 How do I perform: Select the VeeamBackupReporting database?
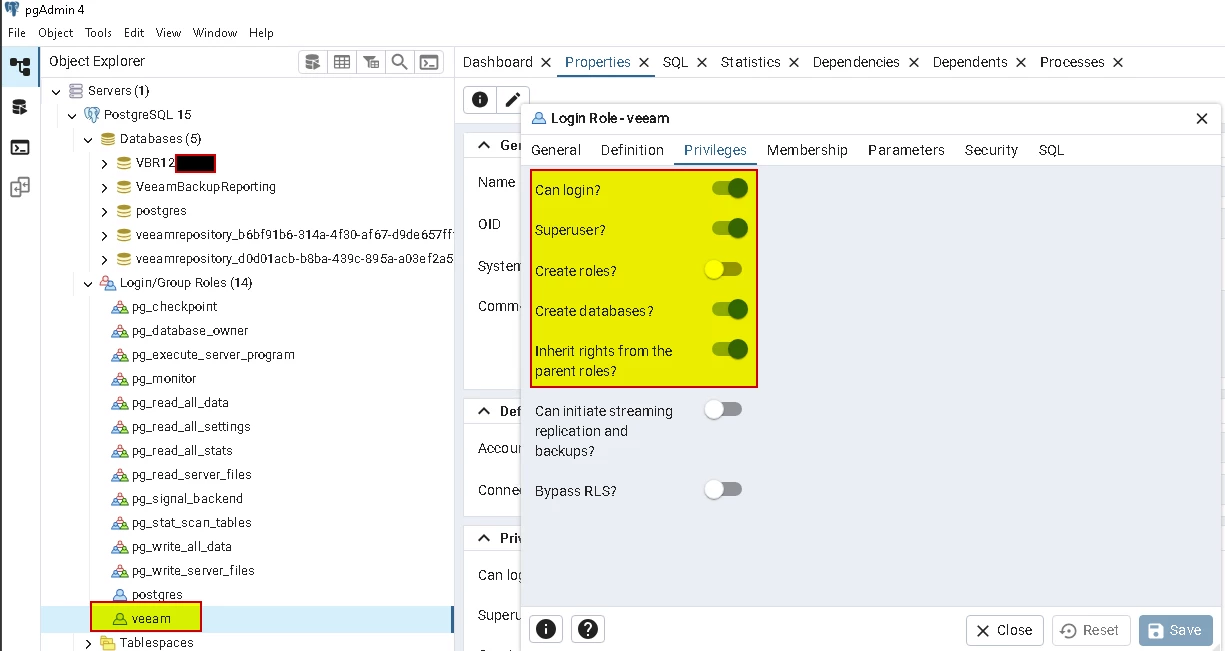pos(205,187)
